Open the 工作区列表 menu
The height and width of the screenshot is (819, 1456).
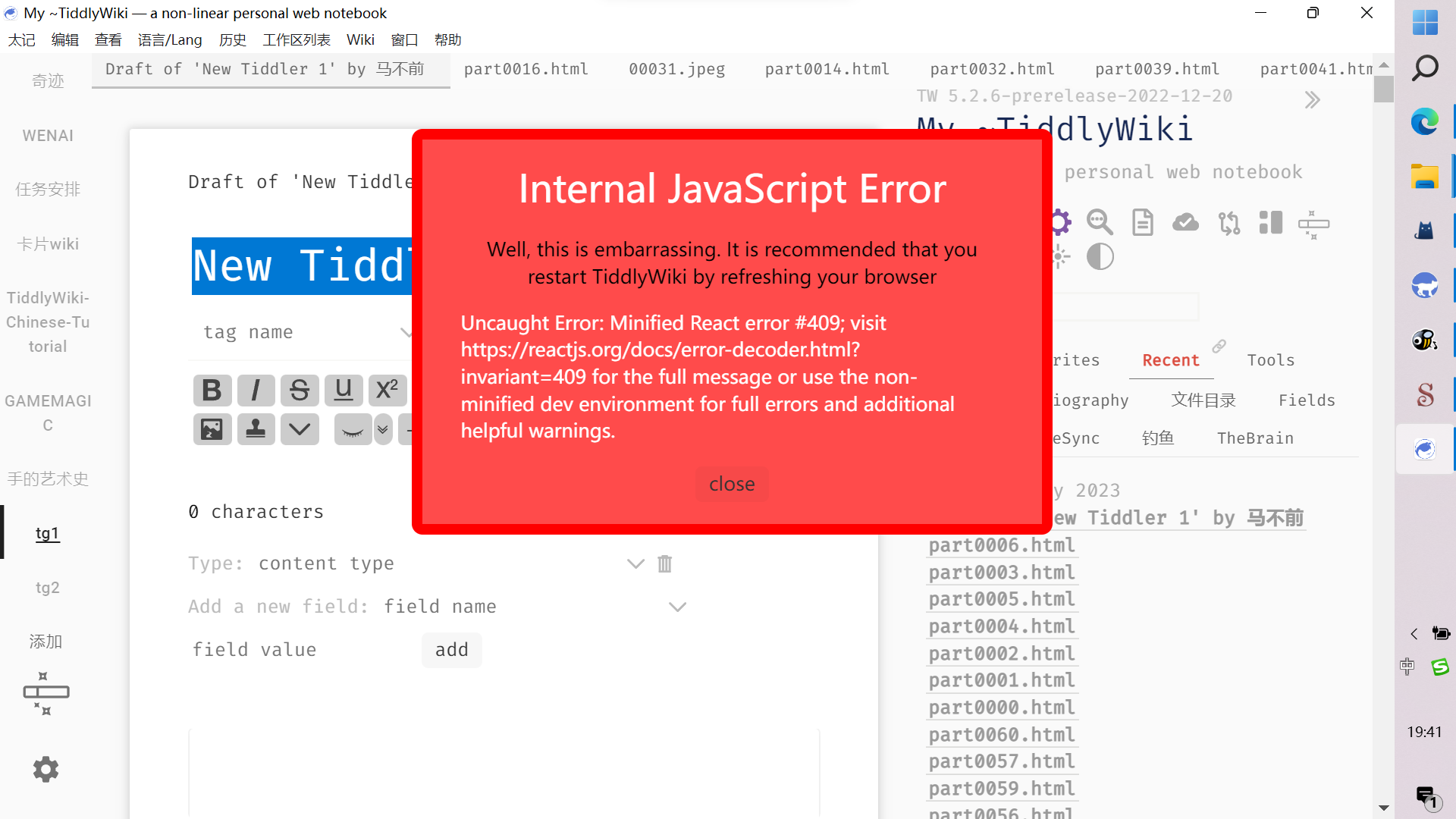click(297, 39)
